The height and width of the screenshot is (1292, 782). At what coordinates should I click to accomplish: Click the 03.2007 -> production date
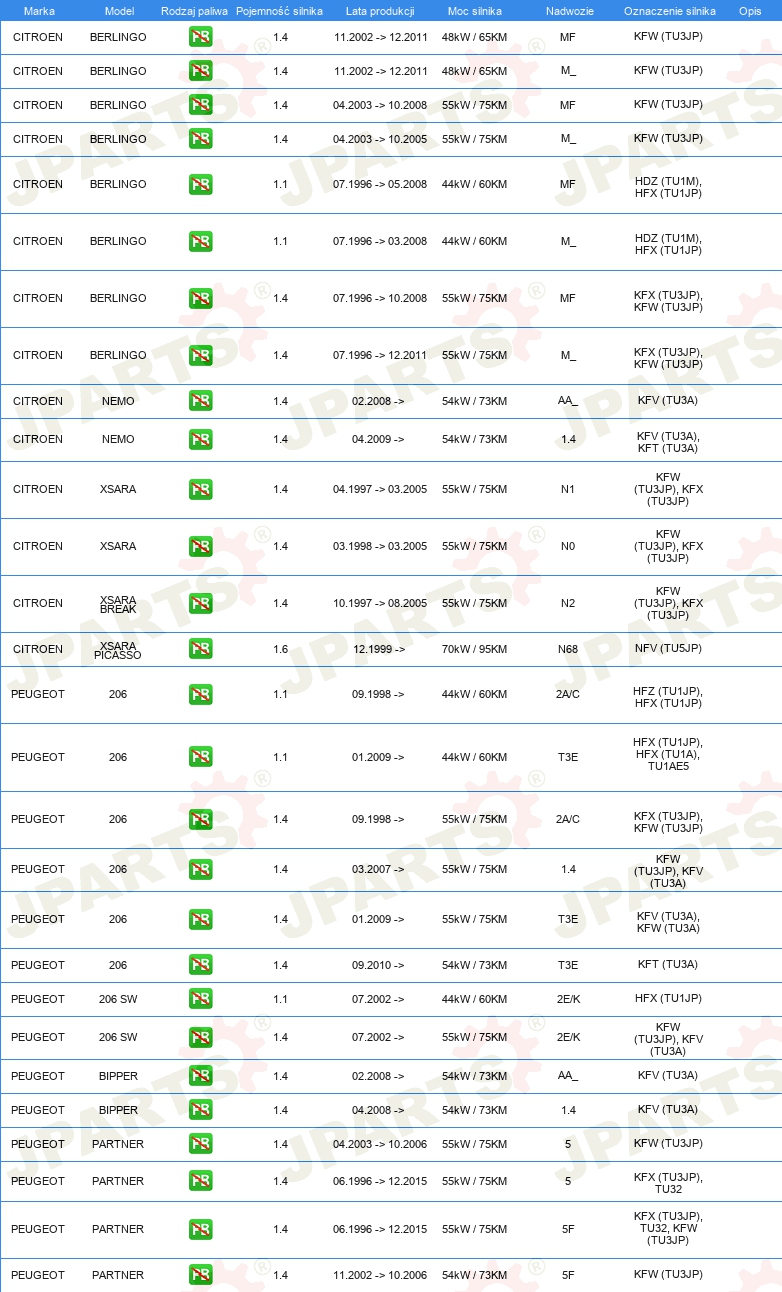click(378, 869)
